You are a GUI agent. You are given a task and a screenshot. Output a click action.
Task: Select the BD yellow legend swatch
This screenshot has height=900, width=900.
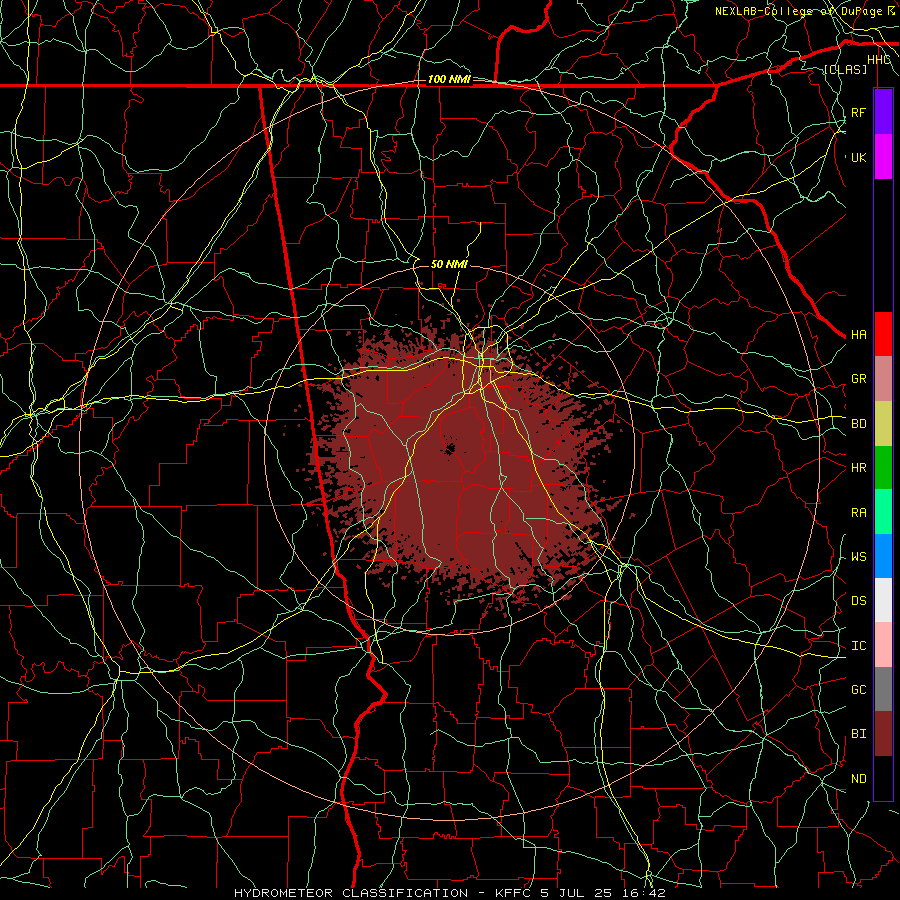(883, 423)
